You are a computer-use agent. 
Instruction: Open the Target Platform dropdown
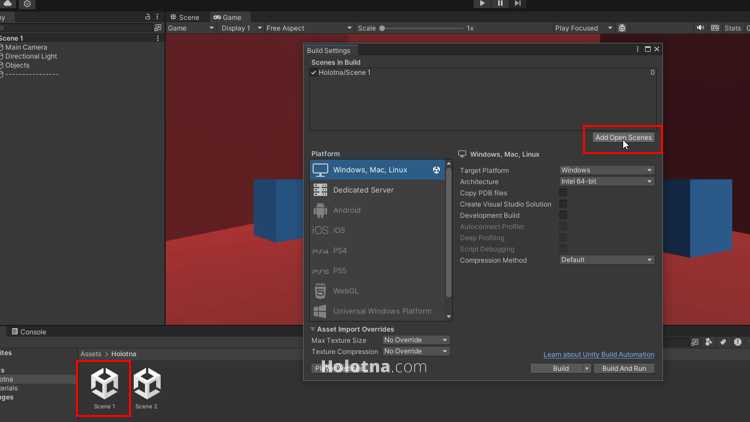pos(607,170)
